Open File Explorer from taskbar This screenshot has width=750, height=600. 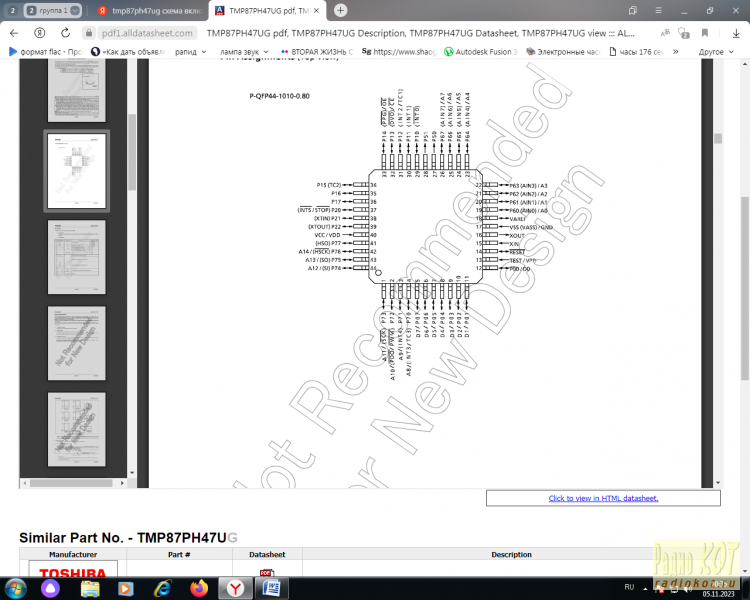[x=90, y=589]
